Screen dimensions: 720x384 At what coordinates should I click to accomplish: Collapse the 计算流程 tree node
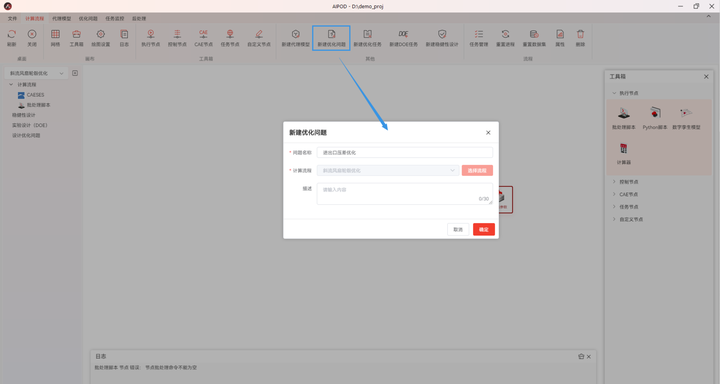click(11, 85)
